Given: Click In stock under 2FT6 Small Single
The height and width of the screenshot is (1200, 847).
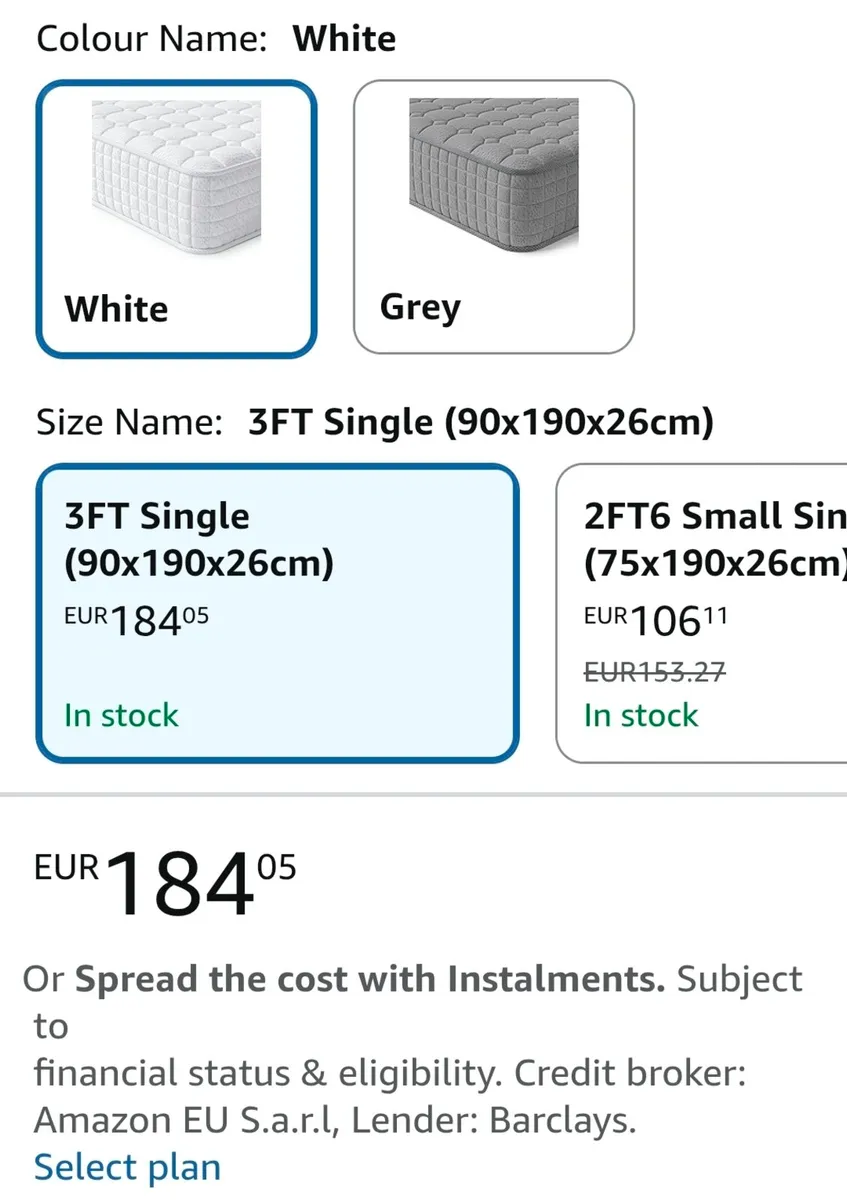Looking at the screenshot, I should (640, 715).
